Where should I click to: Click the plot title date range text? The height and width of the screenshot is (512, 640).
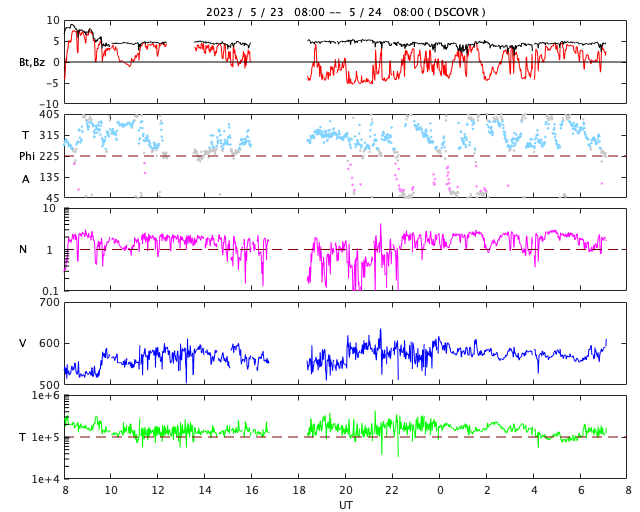click(345, 12)
